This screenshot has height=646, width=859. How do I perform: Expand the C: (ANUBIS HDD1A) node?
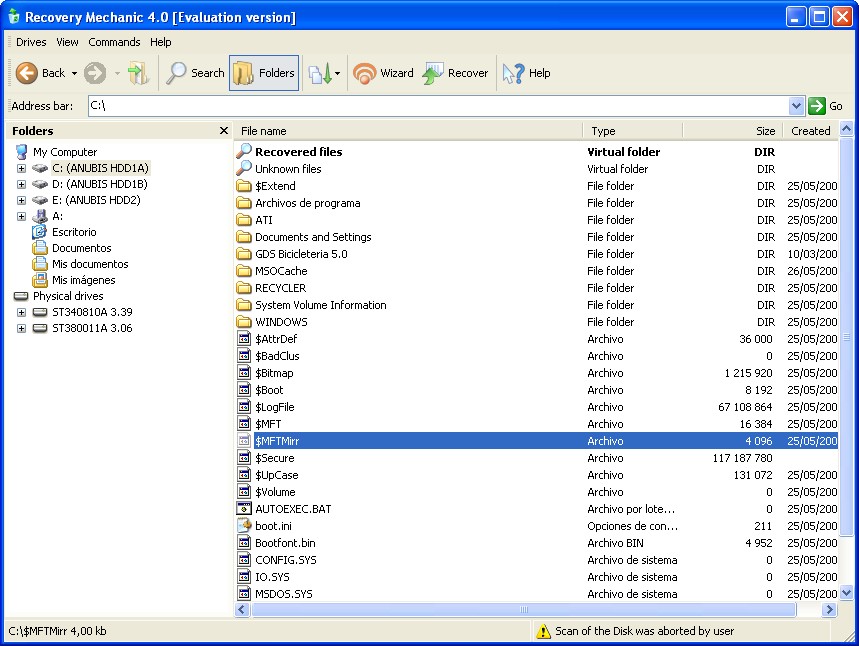tap(21, 168)
